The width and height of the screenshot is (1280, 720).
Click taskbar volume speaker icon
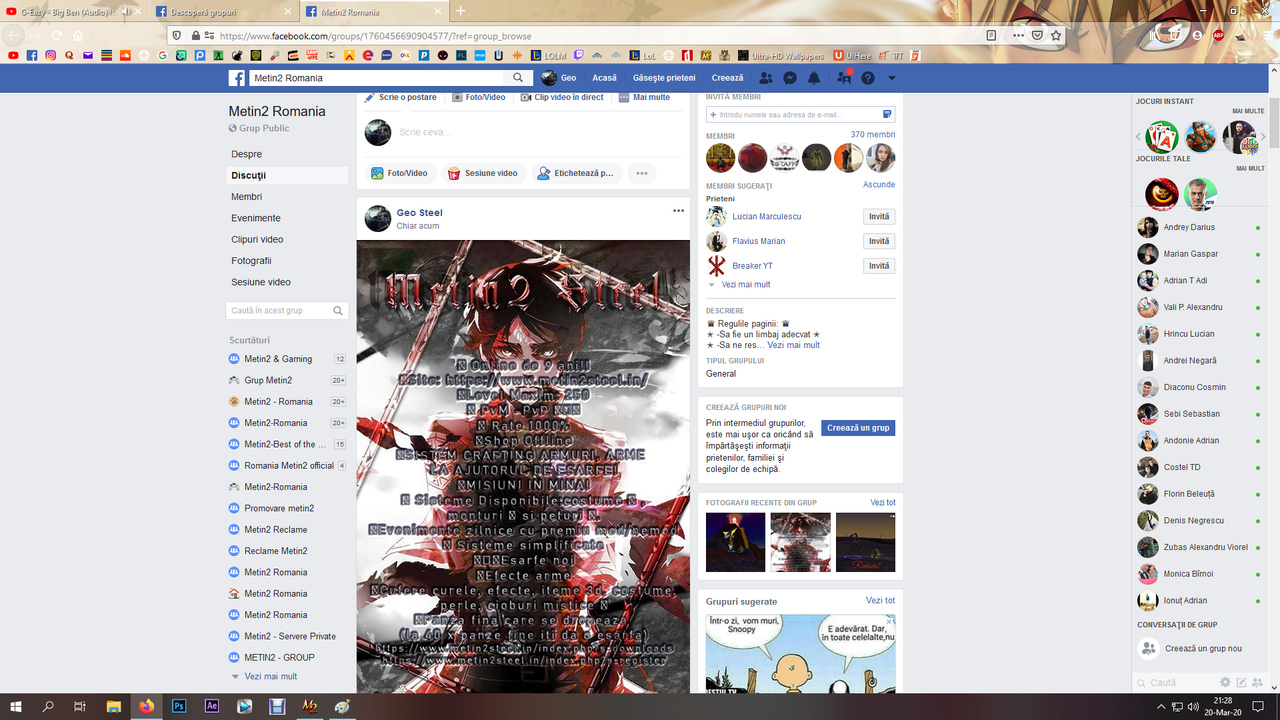1193,706
